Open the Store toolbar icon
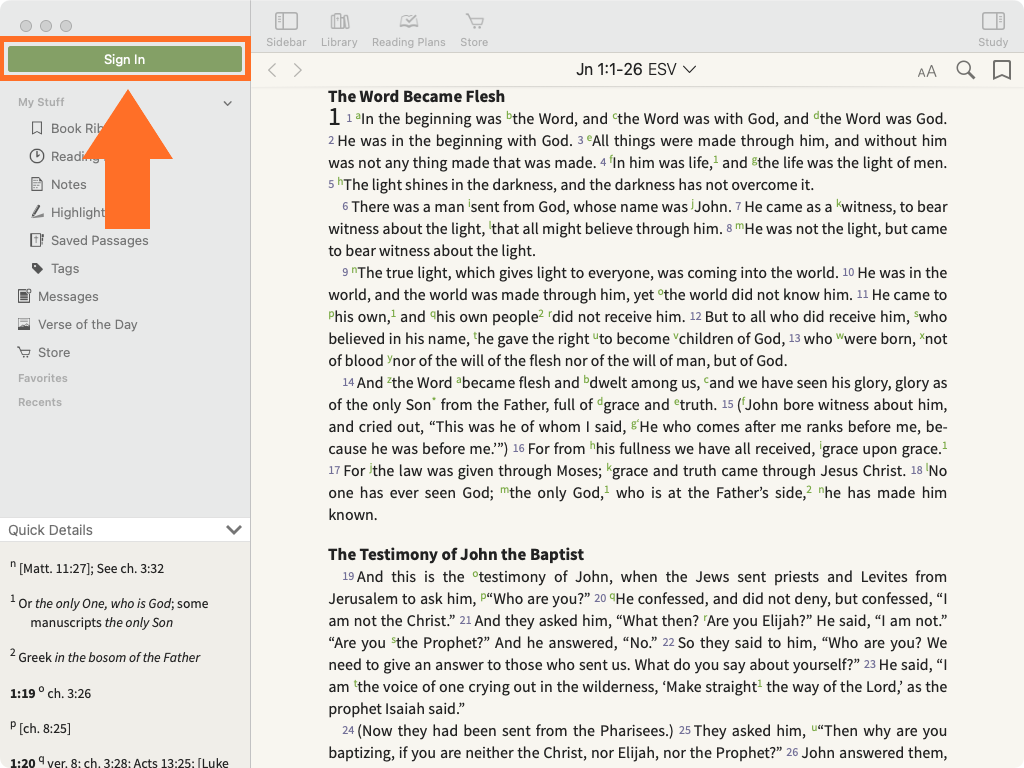Image resolution: width=1024 pixels, height=768 pixels. (474, 28)
